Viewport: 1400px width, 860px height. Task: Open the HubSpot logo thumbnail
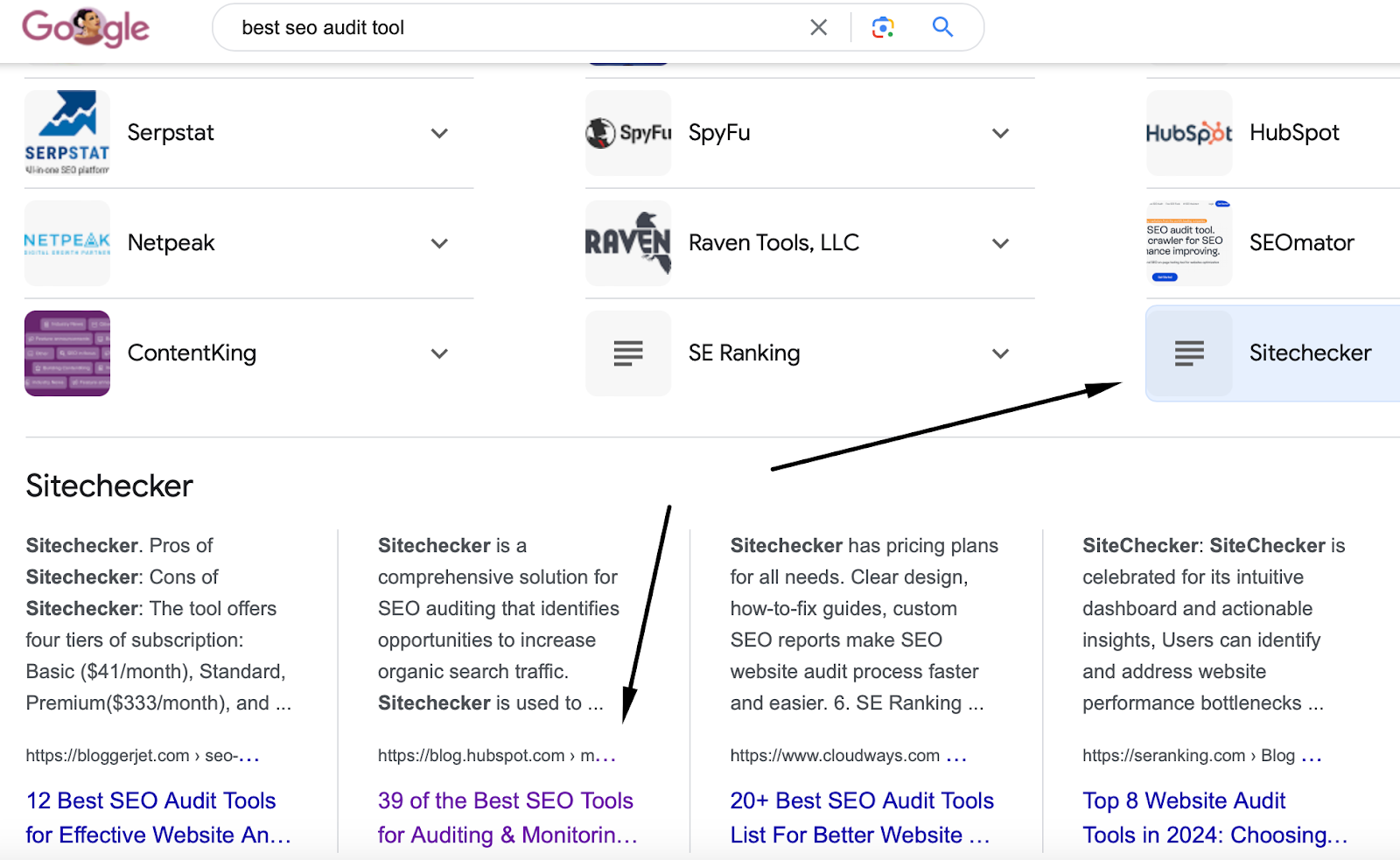[x=1189, y=133]
